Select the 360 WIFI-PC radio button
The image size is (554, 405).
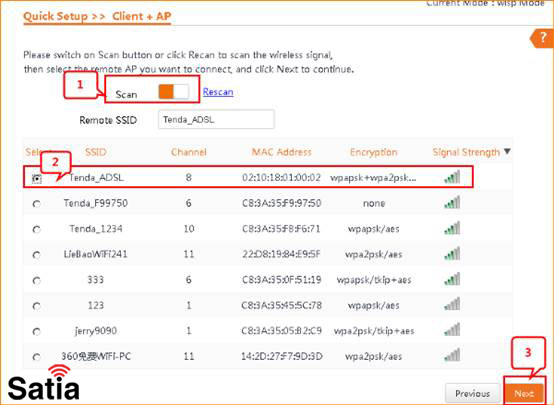[x=36, y=357]
